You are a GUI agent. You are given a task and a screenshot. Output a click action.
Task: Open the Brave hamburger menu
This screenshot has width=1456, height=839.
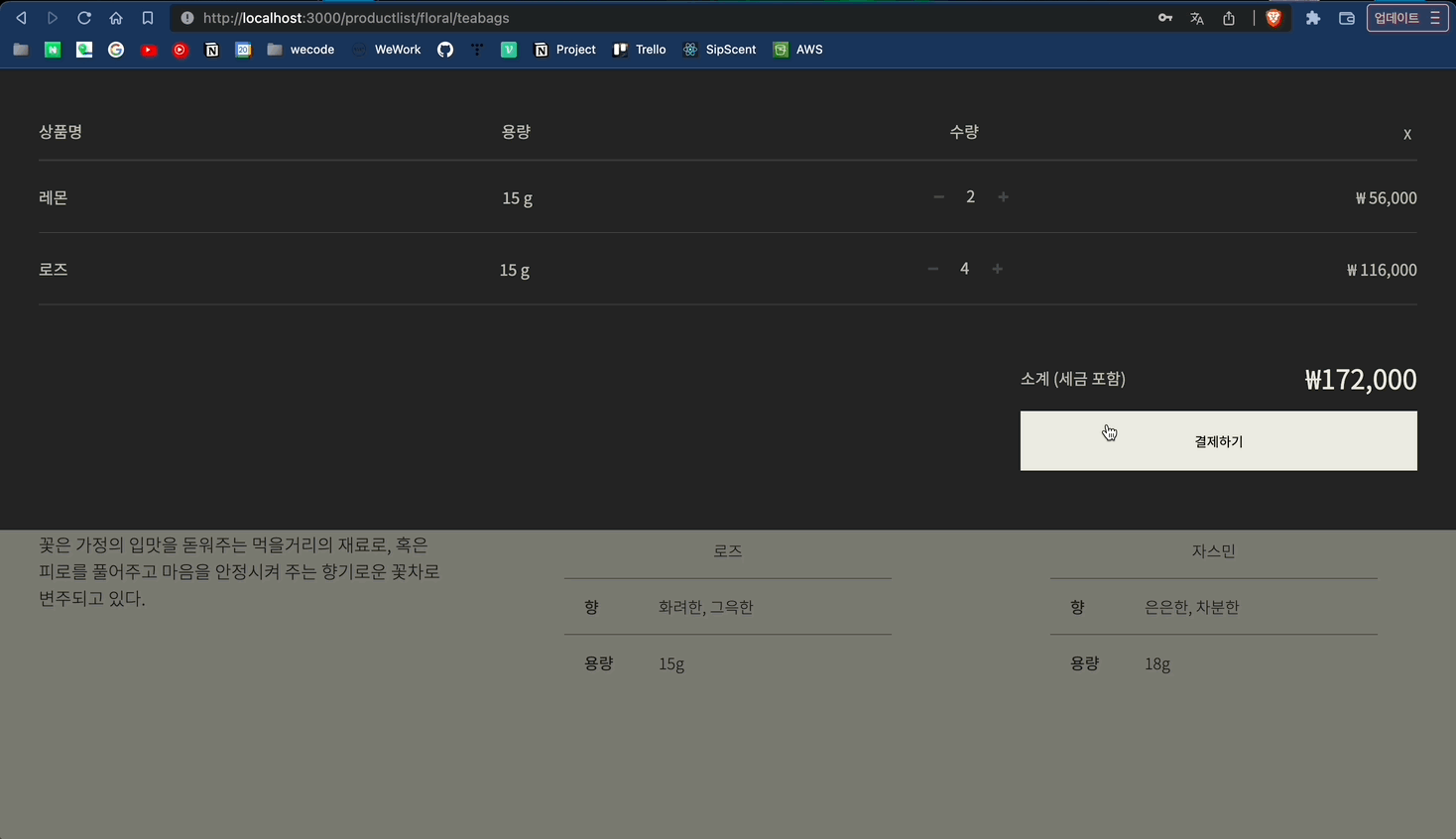(x=1435, y=17)
